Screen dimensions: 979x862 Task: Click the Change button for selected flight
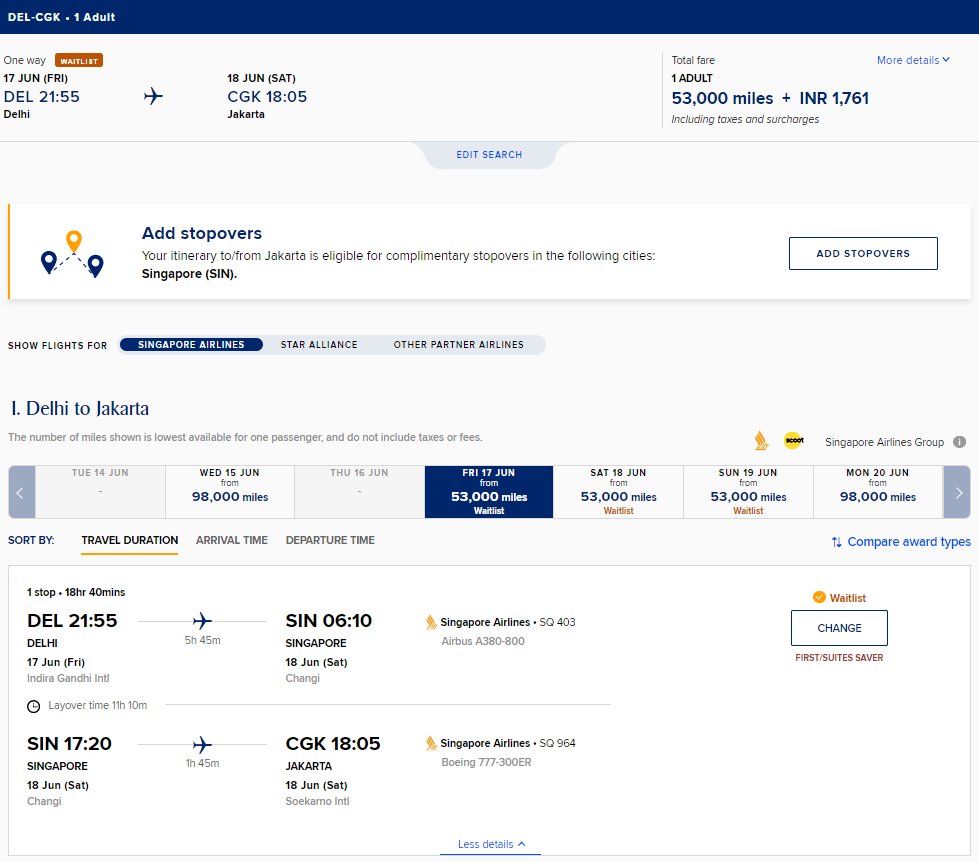pos(839,628)
